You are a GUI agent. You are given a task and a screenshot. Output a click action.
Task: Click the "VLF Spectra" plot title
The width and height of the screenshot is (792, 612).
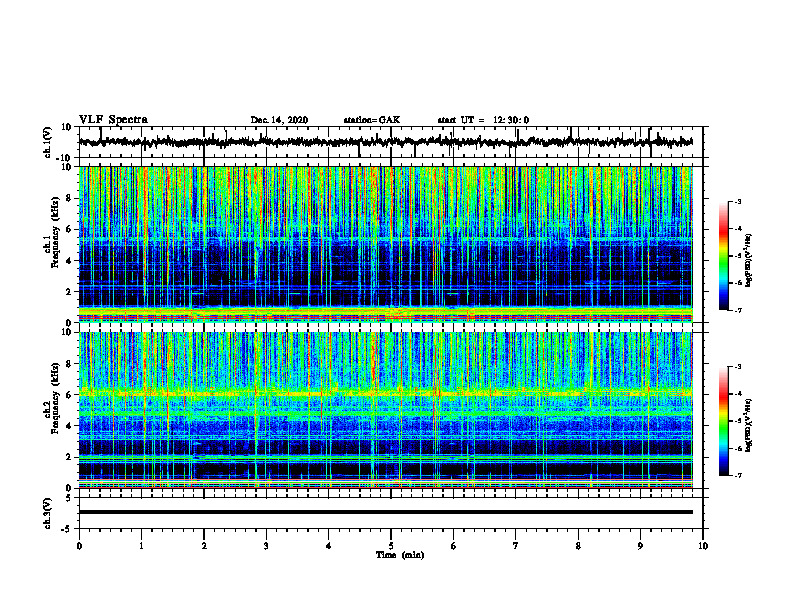(x=113, y=120)
